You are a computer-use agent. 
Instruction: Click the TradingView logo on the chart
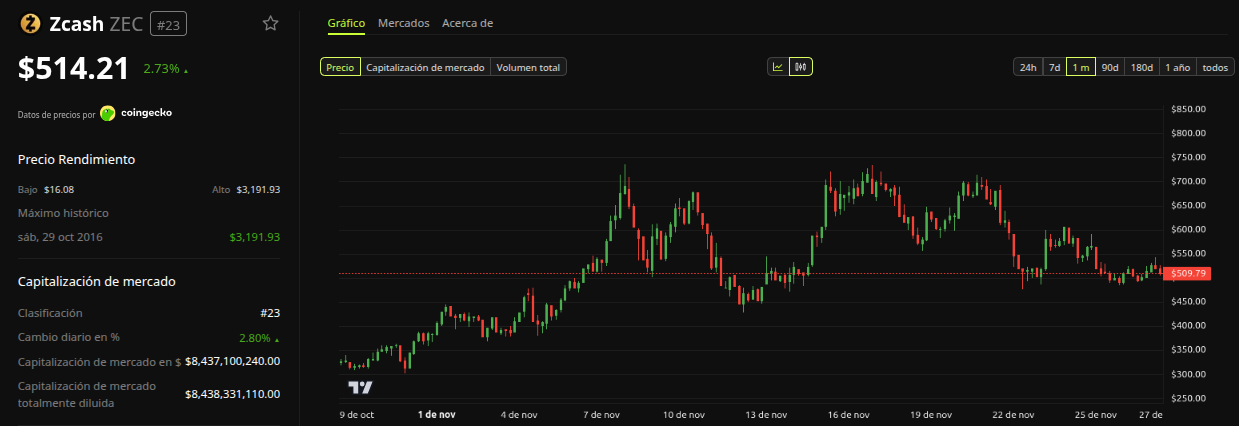[360, 388]
